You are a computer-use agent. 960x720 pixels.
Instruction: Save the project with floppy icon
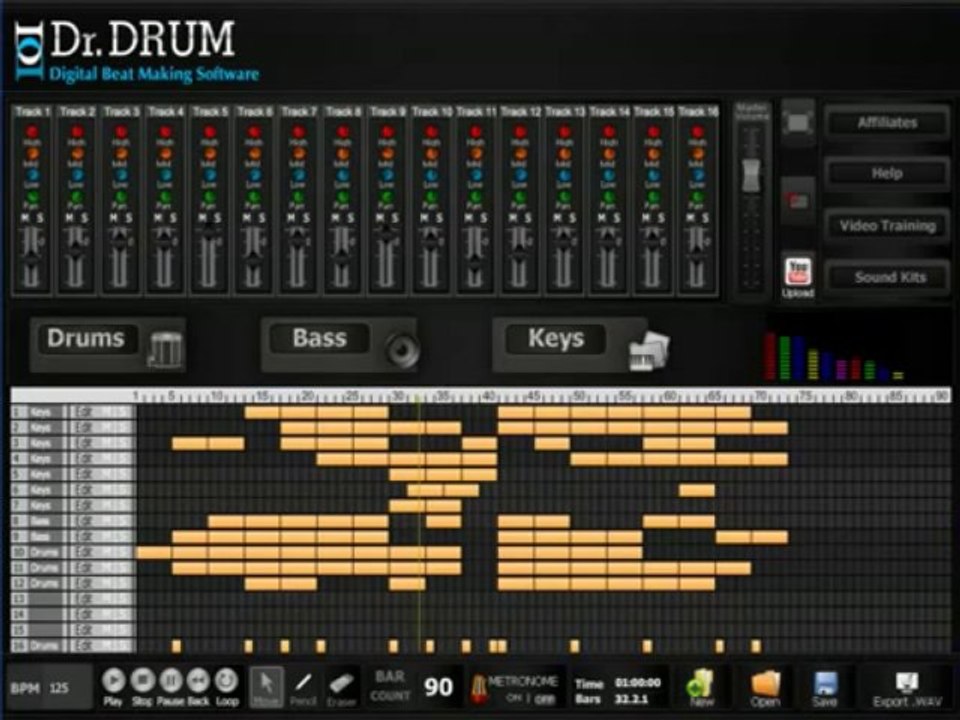pyautogui.click(x=824, y=687)
